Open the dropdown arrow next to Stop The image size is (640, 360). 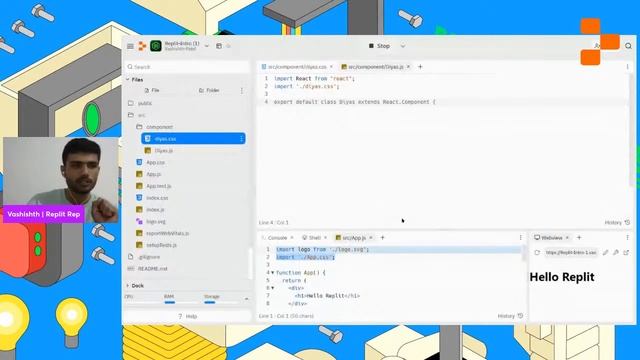[402, 46]
